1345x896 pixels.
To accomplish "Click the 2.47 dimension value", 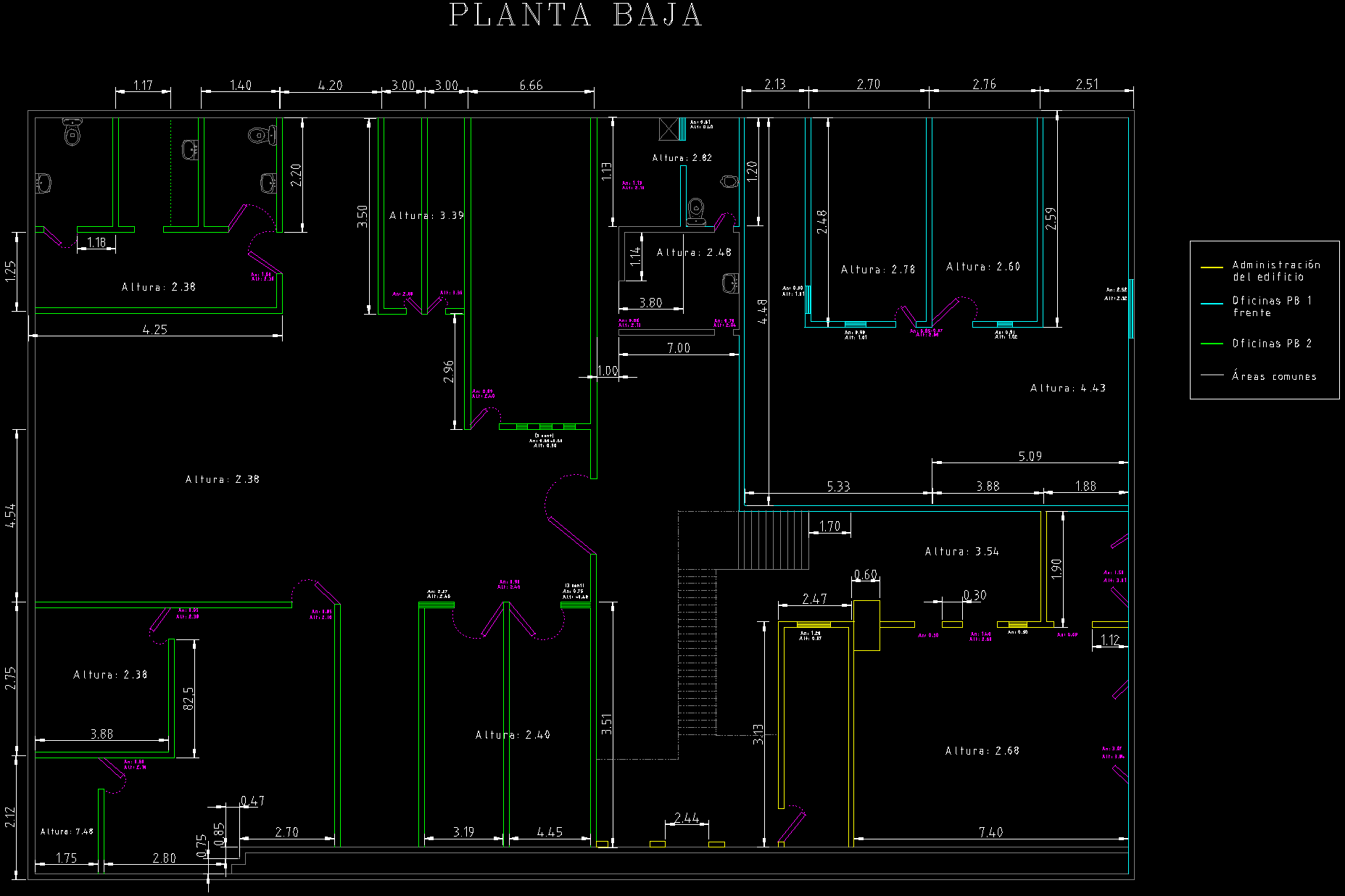I will pos(814,599).
